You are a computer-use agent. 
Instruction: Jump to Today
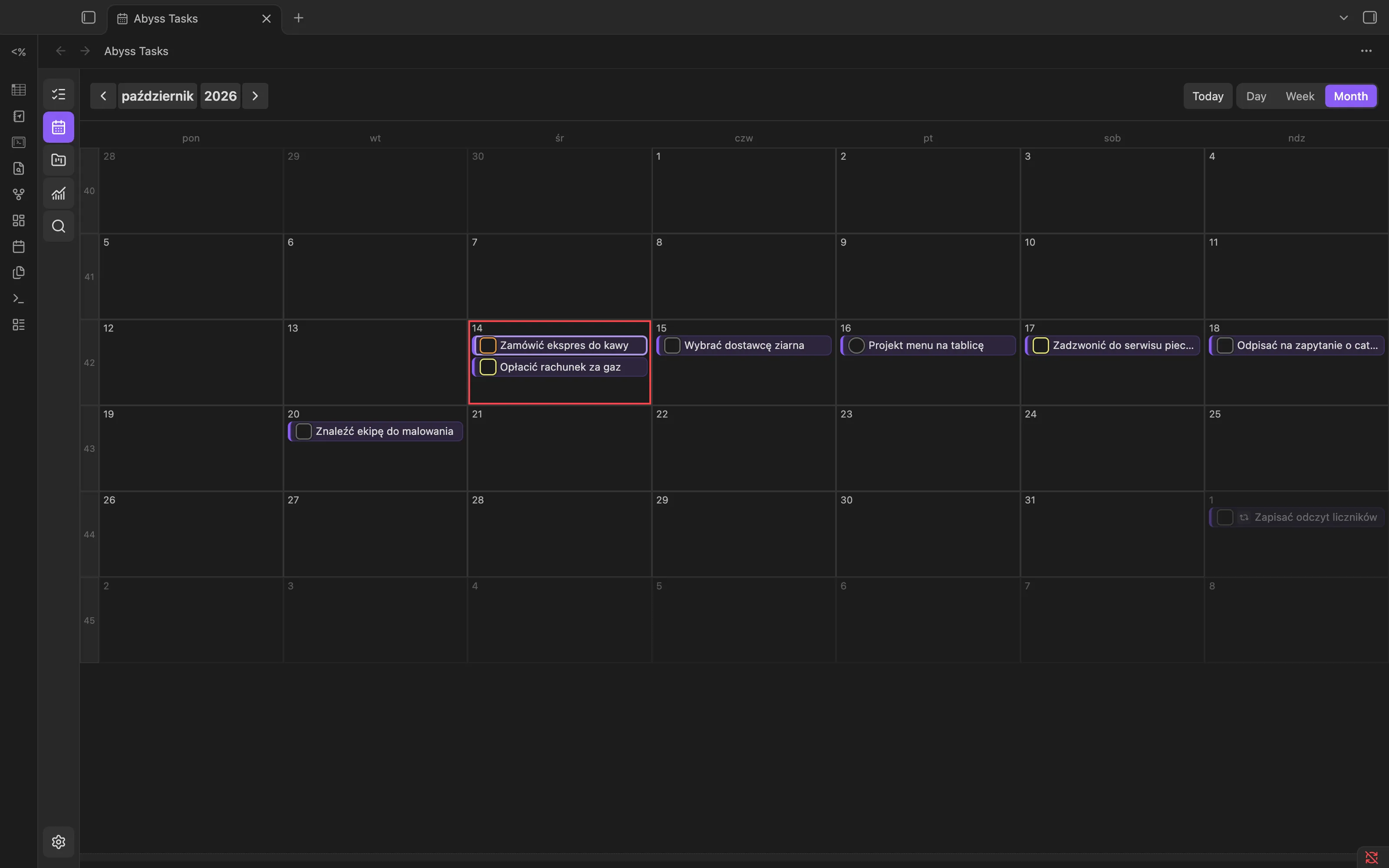click(1208, 96)
